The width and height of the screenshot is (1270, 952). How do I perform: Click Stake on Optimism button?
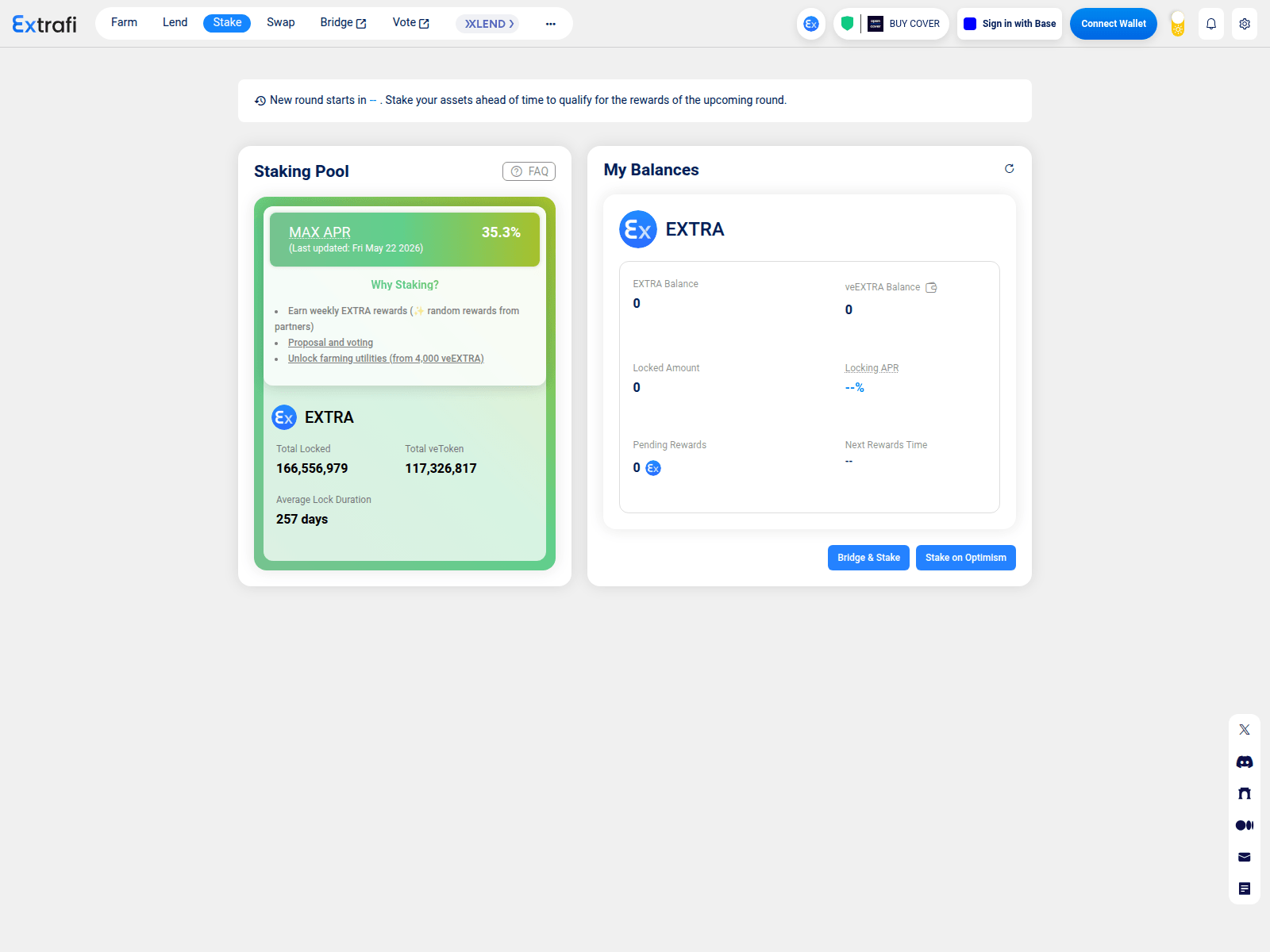click(x=966, y=558)
